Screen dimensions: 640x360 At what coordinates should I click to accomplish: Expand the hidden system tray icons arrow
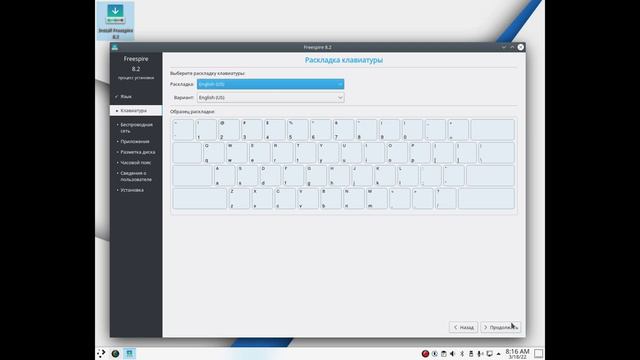click(x=498, y=354)
